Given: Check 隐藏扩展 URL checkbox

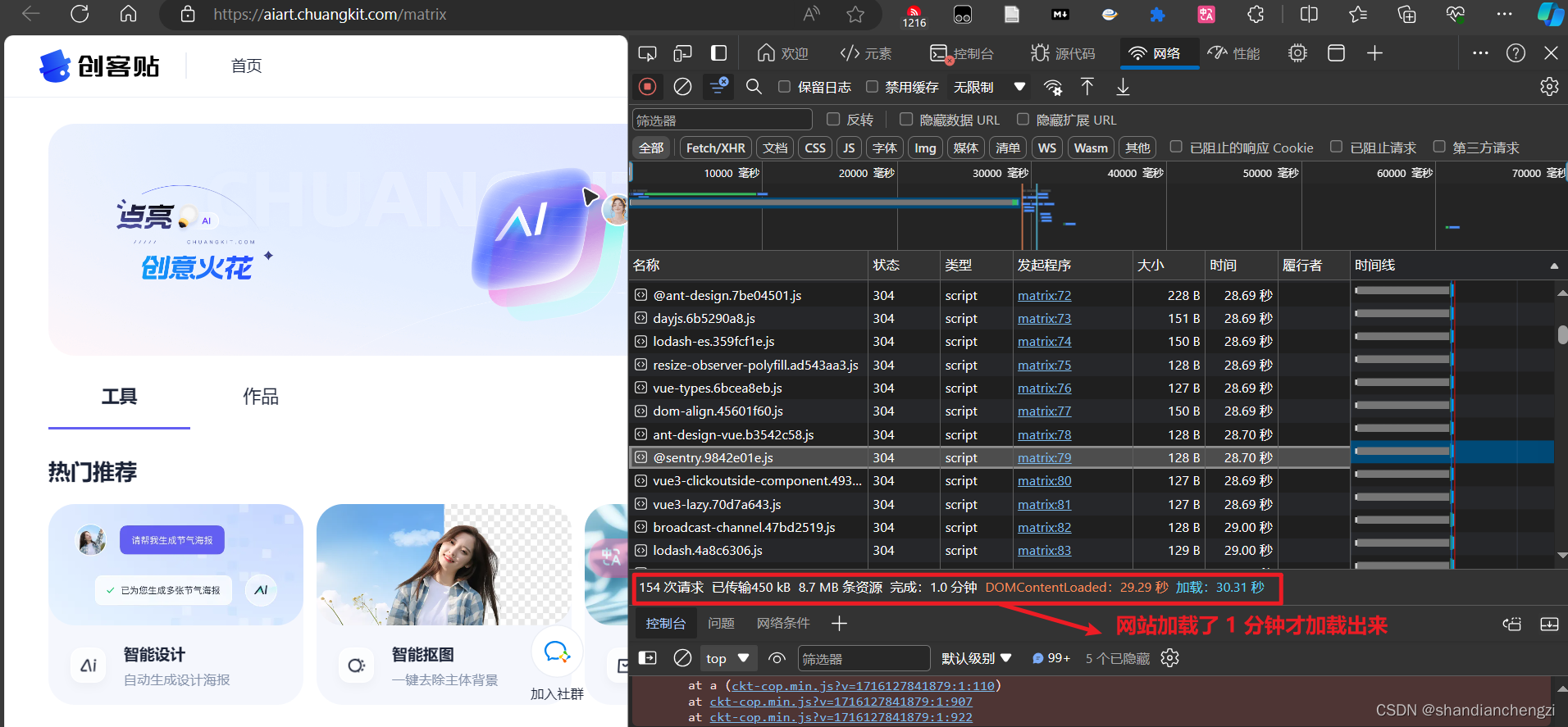Looking at the screenshot, I should 1023,119.
